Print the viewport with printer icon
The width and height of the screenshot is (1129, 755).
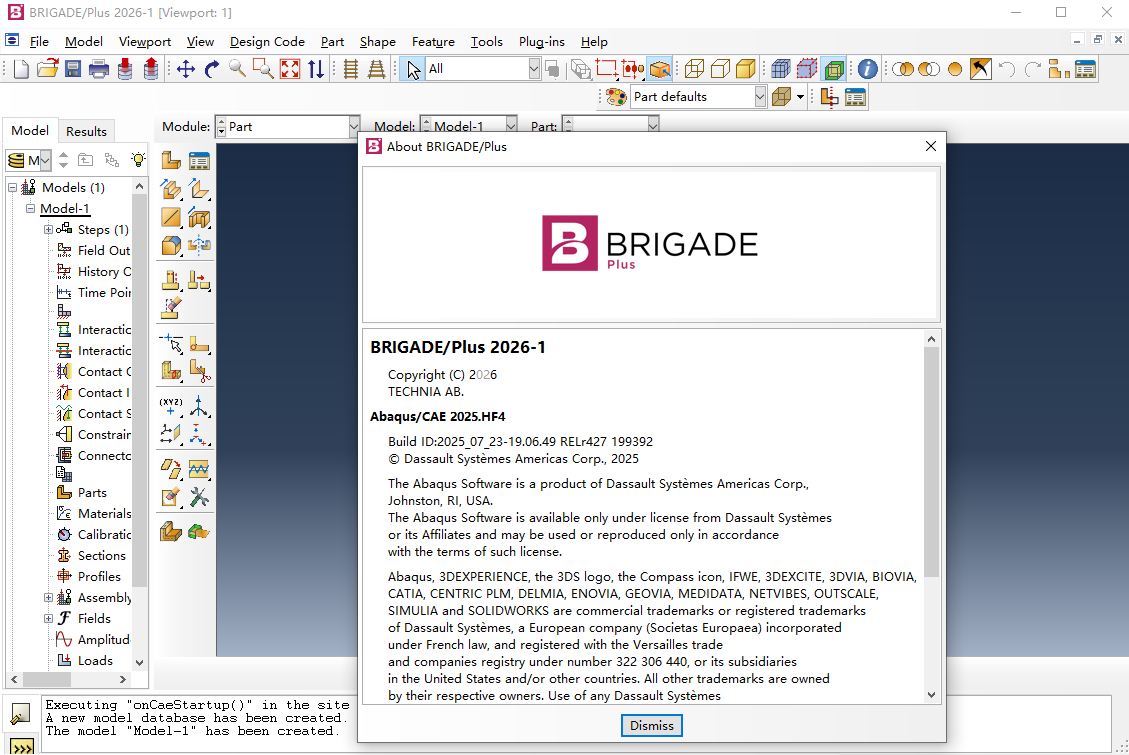click(x=99, y=69)
